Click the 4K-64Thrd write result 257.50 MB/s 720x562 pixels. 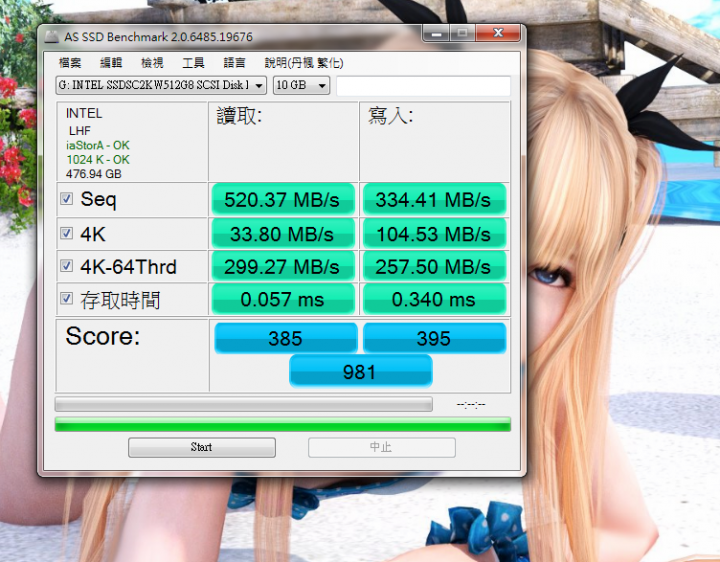point(434,267)
